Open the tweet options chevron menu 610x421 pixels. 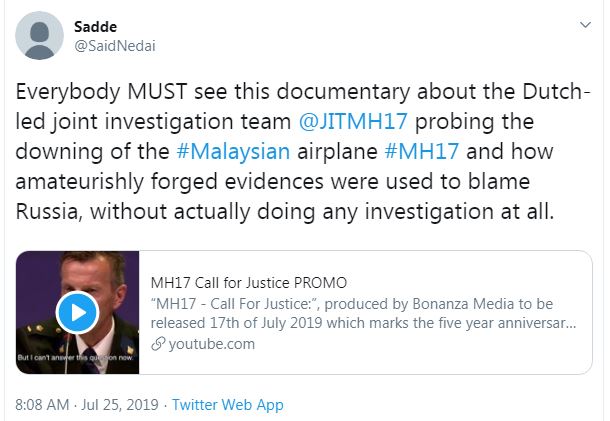[x=584, y=24]
